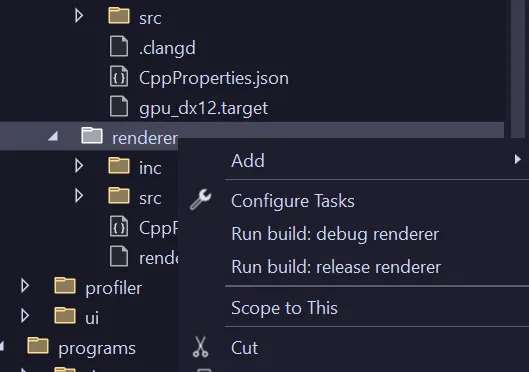Click the programs folder icon
The image size is (529, 372).
coord(38,346)
